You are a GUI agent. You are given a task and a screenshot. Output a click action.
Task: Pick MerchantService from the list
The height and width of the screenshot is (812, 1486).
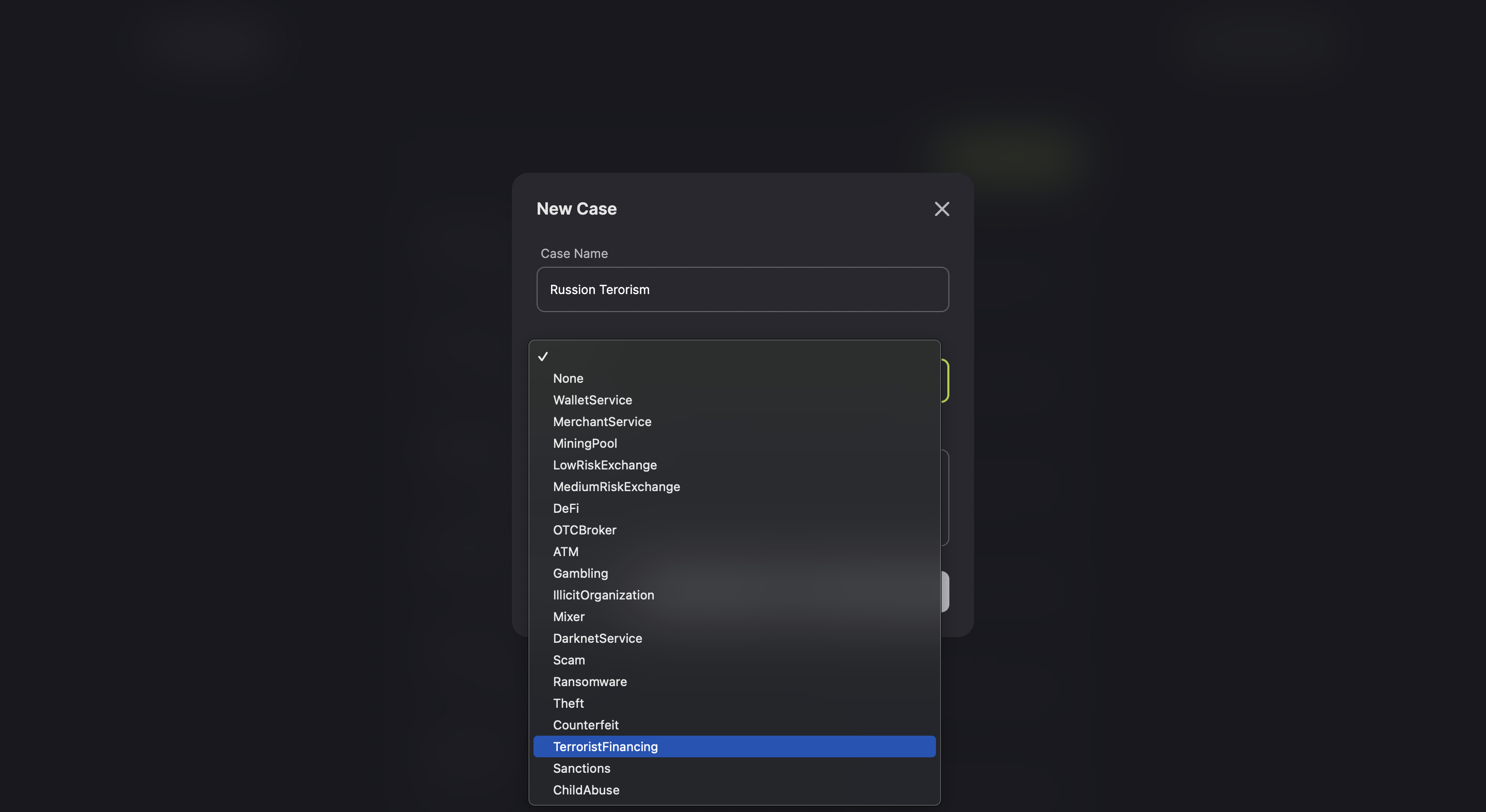(602, 421)
